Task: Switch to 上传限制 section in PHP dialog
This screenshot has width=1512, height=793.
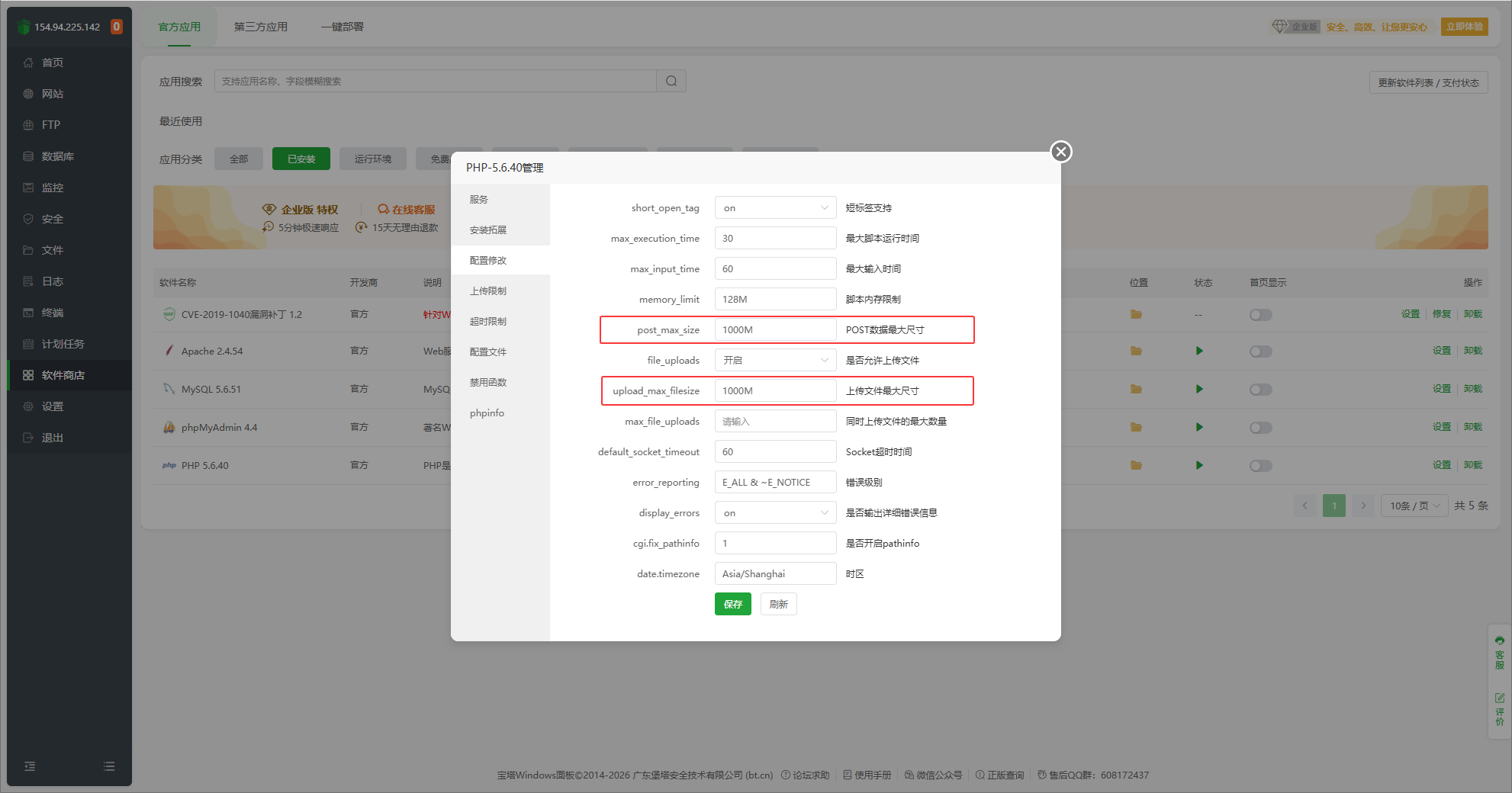Action: click(488, 291)
